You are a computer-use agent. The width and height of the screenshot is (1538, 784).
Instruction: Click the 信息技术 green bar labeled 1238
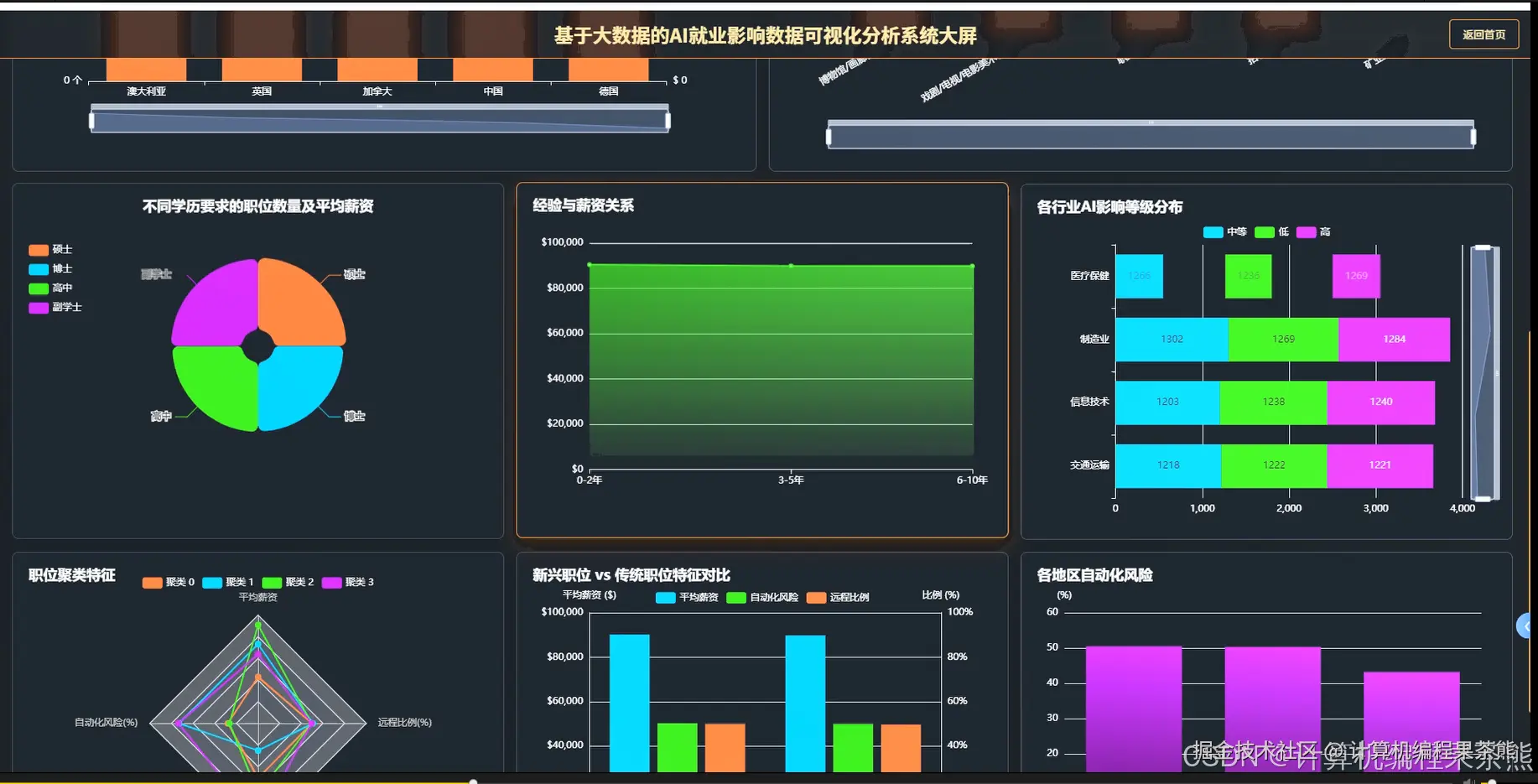pyautogui.click(x=1273, y=402)
